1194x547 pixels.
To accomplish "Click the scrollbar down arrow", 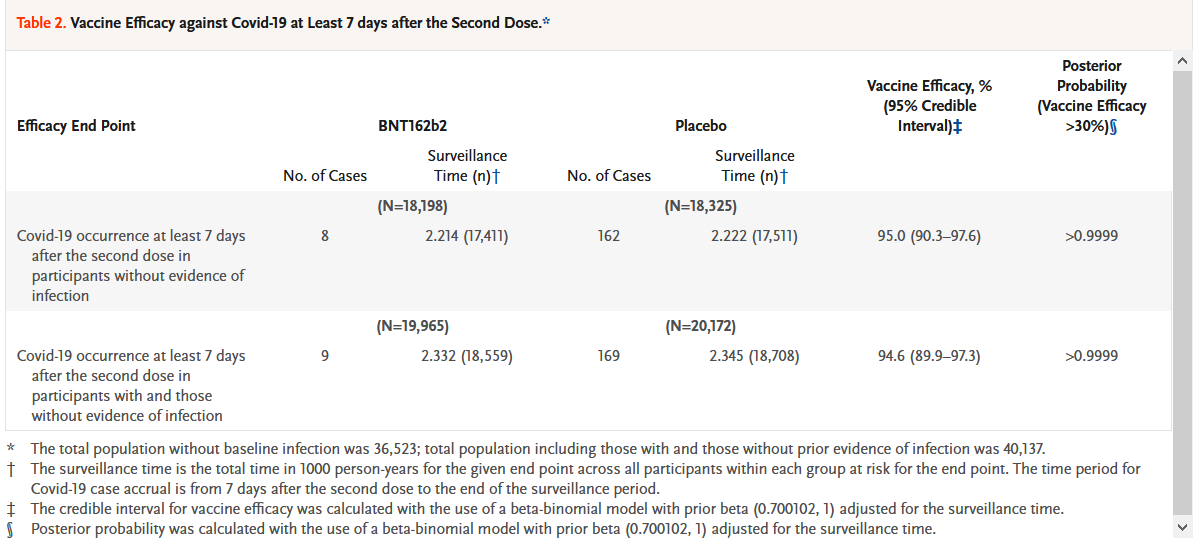I will [x=1183, y=527].
